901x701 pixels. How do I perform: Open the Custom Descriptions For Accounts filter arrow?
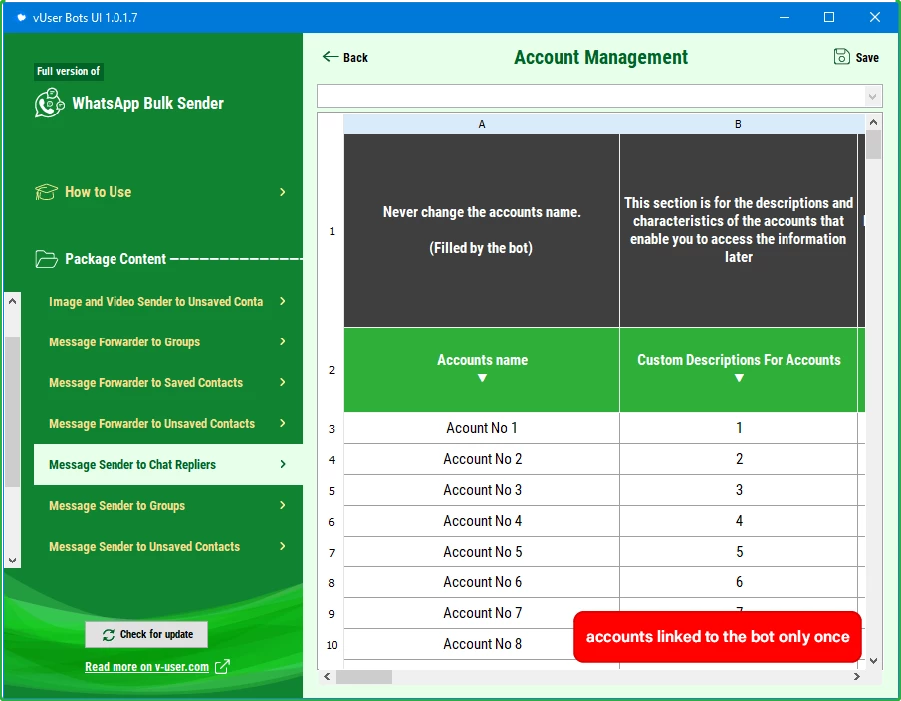[x=739, y=378]
